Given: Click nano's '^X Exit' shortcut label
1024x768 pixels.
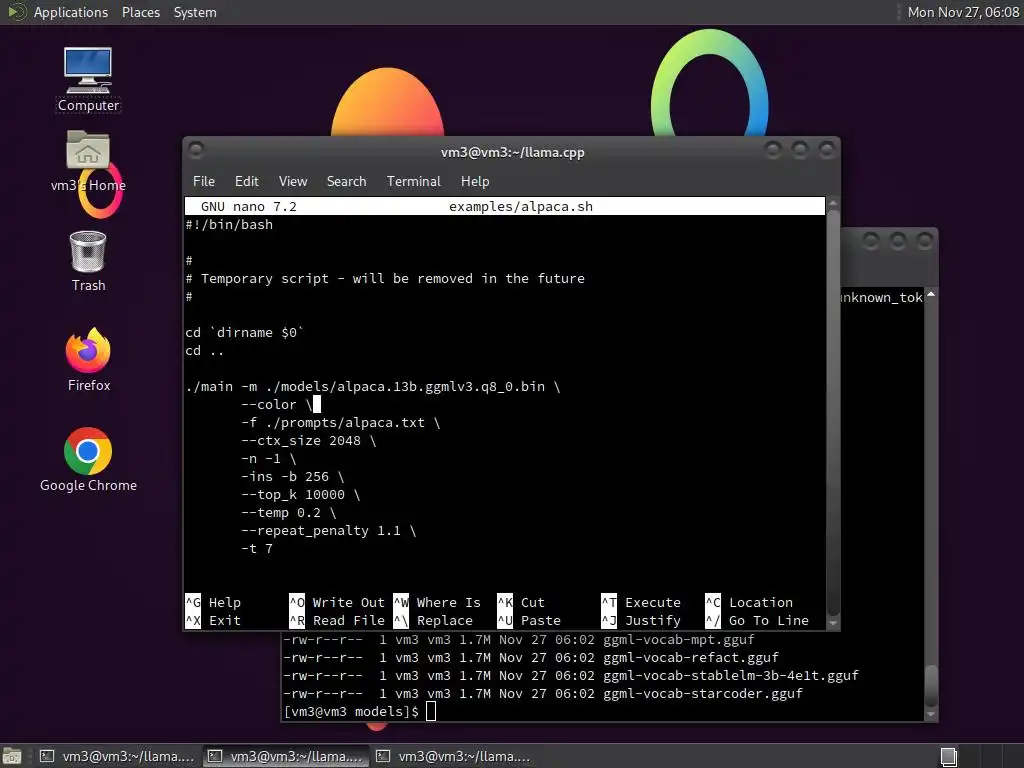Looking at the screenshot, I should 214,620.
